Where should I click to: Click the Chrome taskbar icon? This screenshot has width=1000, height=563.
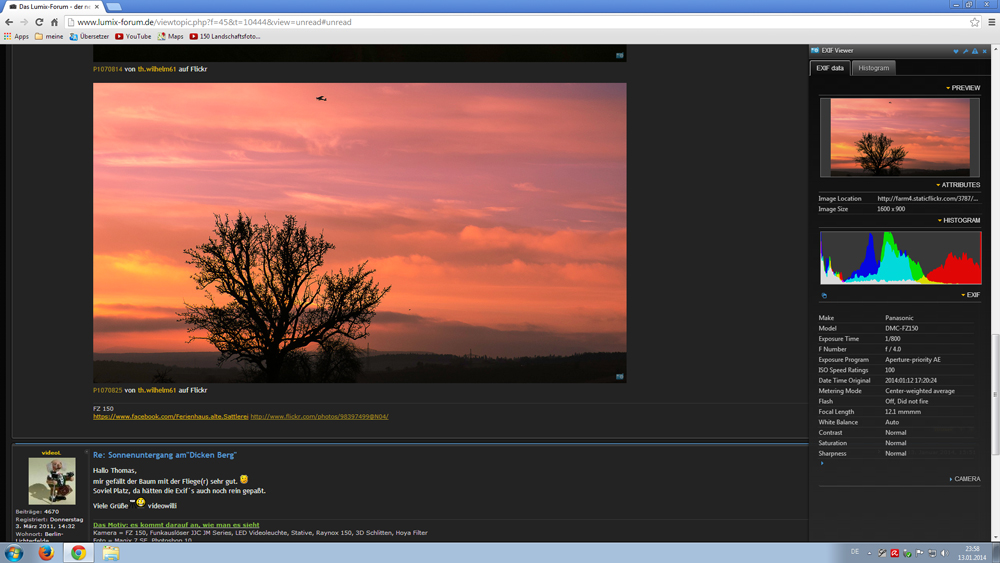[x=78, y=553]
